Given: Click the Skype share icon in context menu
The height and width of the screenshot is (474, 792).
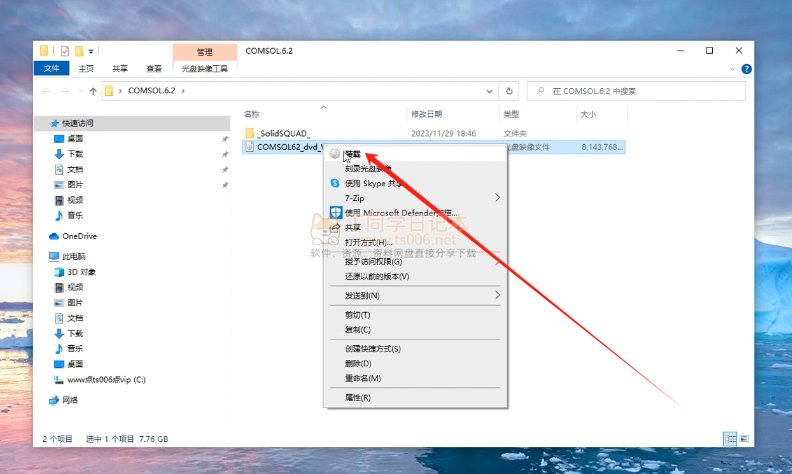Looking at the screenshot, I should [335, 183].
